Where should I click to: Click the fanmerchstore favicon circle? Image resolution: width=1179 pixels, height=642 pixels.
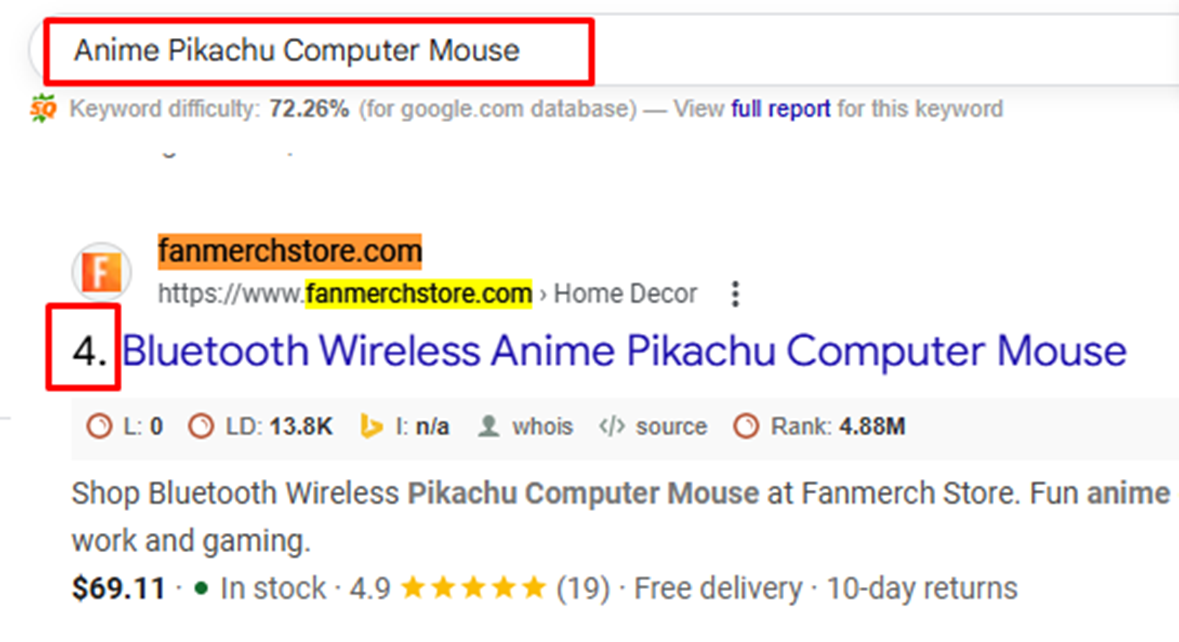point(102,272)
